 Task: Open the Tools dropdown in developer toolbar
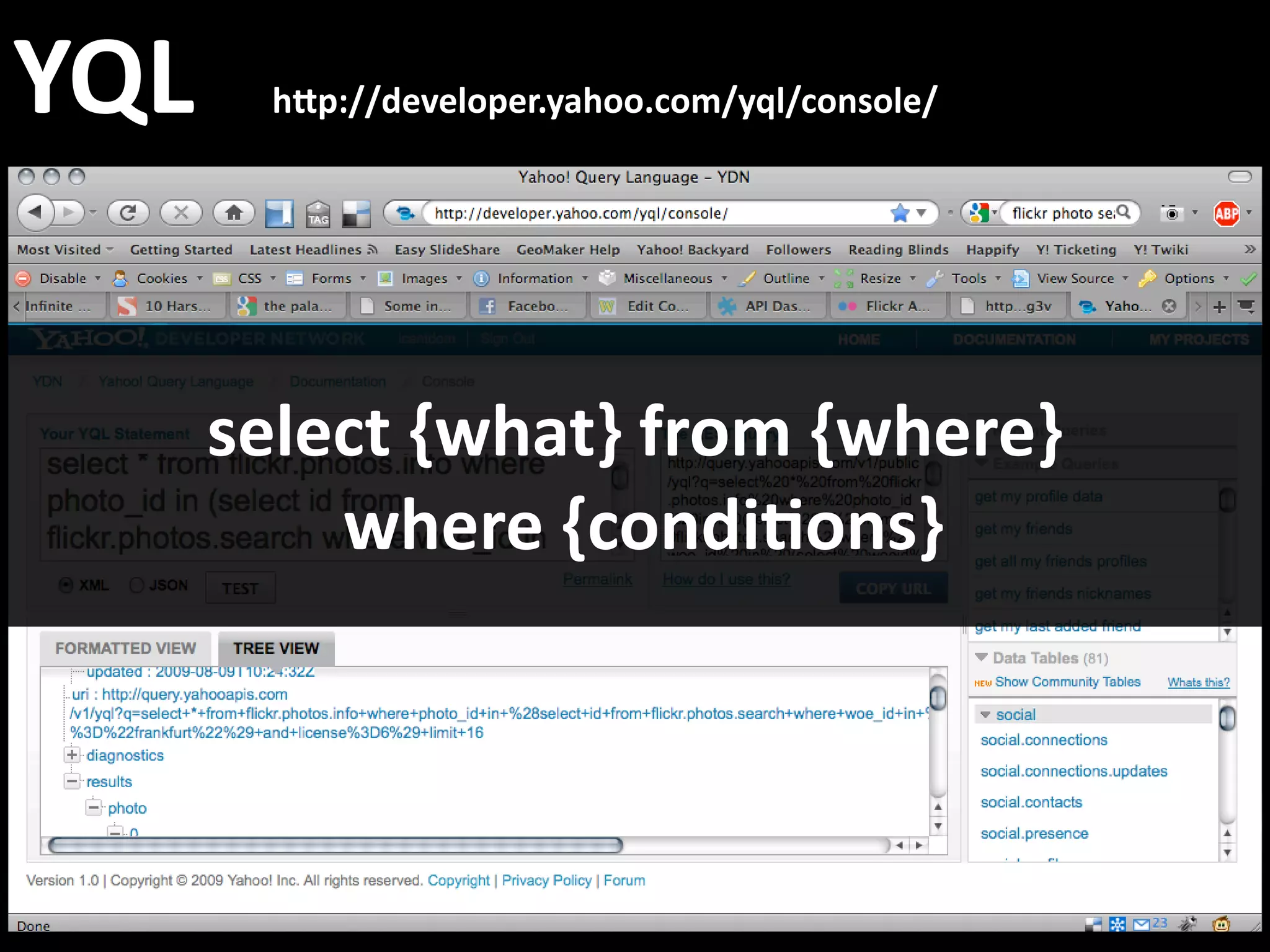(964, 278)
